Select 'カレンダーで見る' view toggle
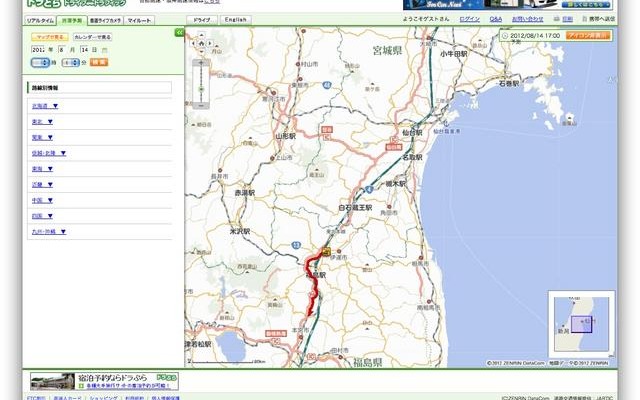 92,36
